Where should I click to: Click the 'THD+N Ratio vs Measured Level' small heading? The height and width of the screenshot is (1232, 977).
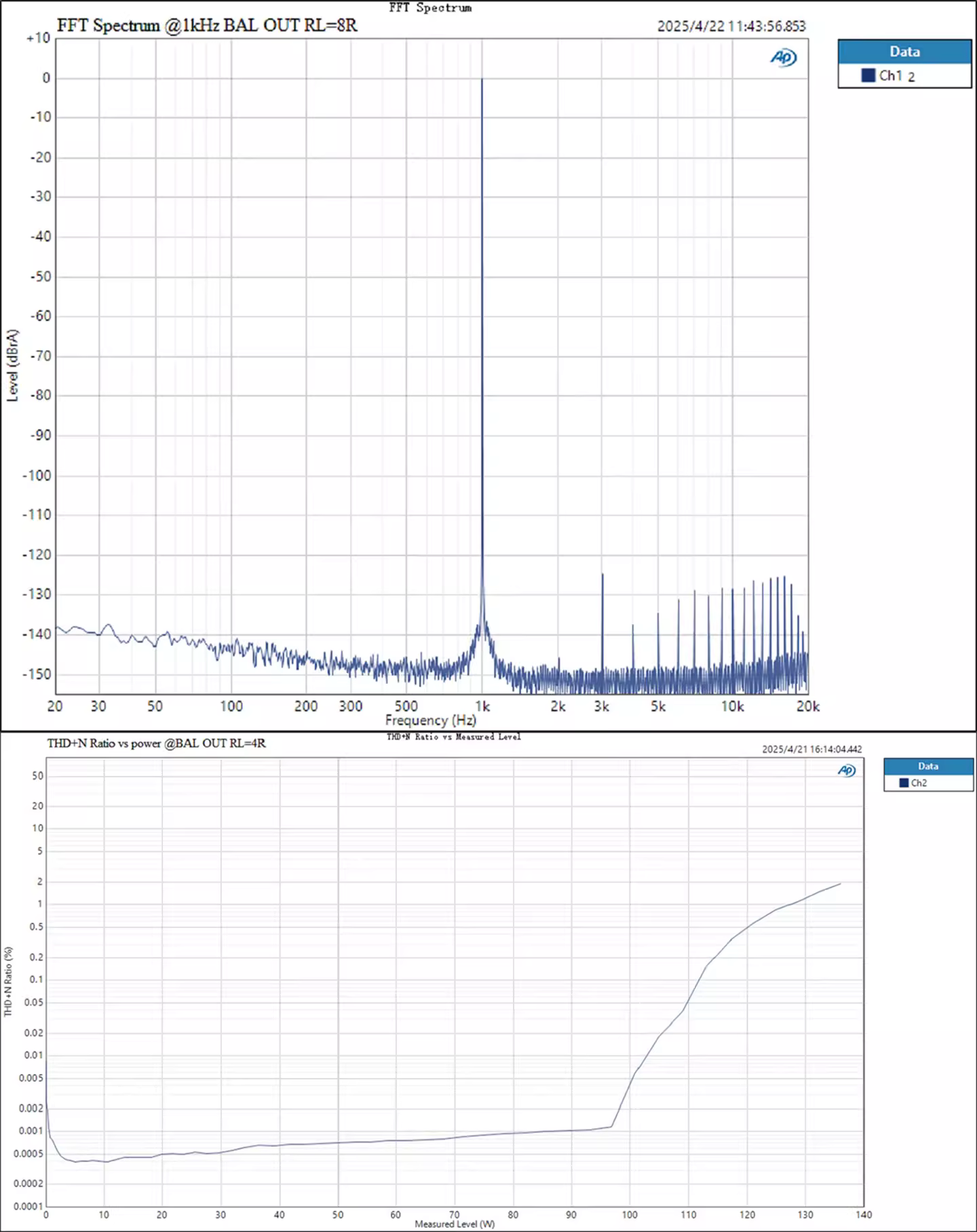point(454,736)
